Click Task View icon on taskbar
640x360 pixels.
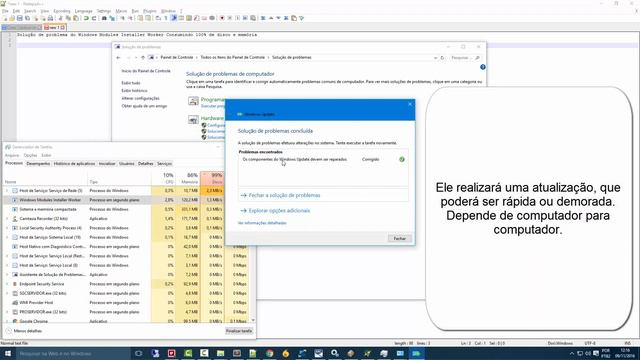click(x=138, y=353)
